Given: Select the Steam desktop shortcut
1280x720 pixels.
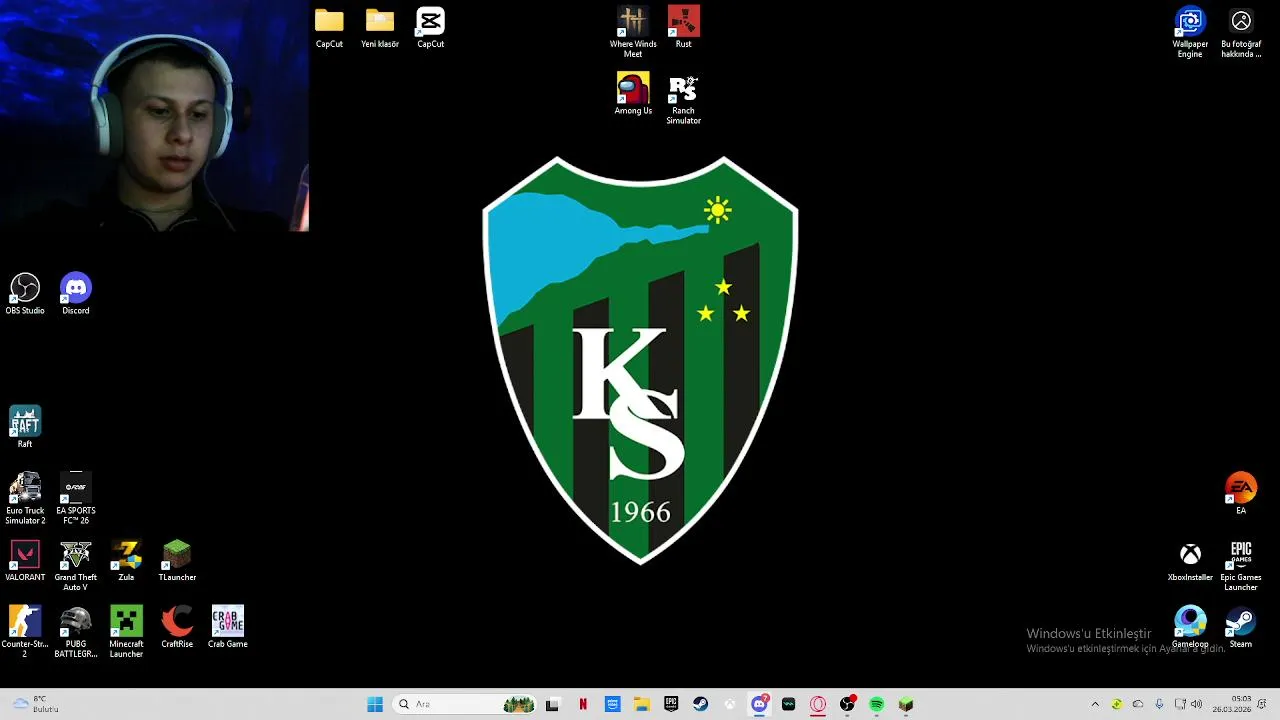Looking at the screenshot, I should coord(1241,628).
